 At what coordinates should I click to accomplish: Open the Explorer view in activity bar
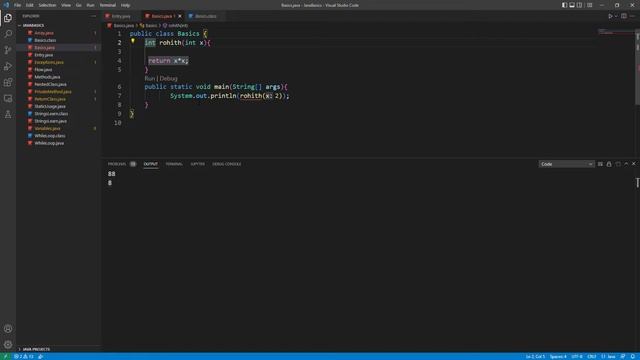pos(8,18)
